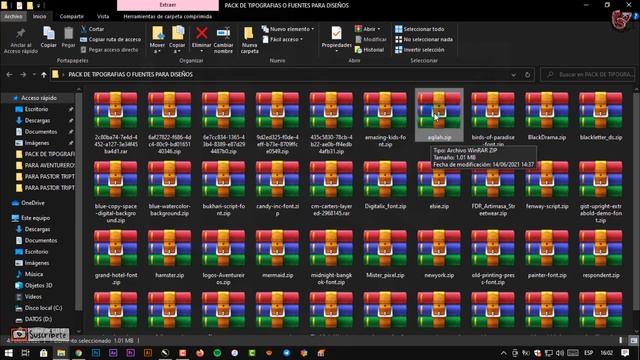Select the painter-font.zip archive
Screen dimensions: 640x360
pyautogui.click(x=547, y=254)
